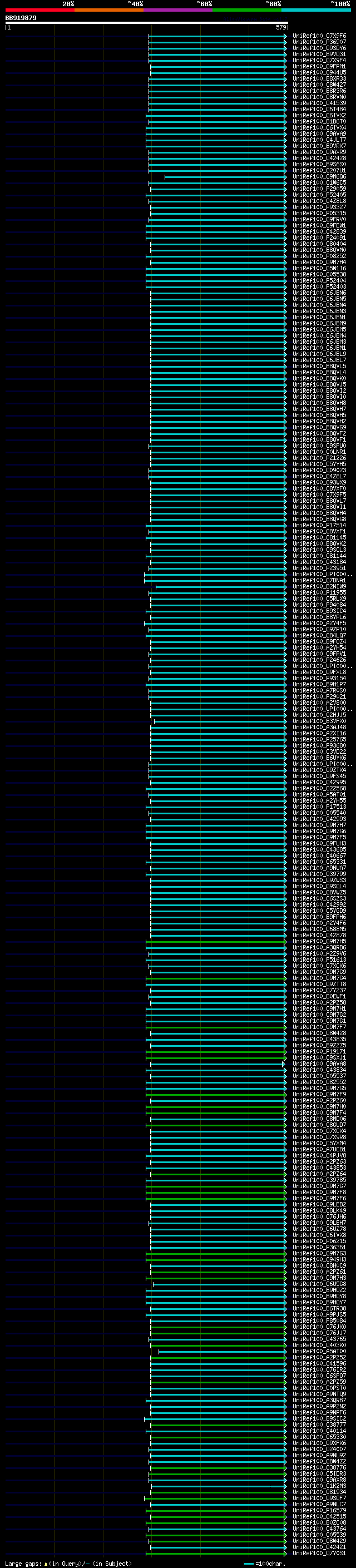Click the red 20% identity legend segment
This screenshot has height=1568, width=356.
coord(39,10)
